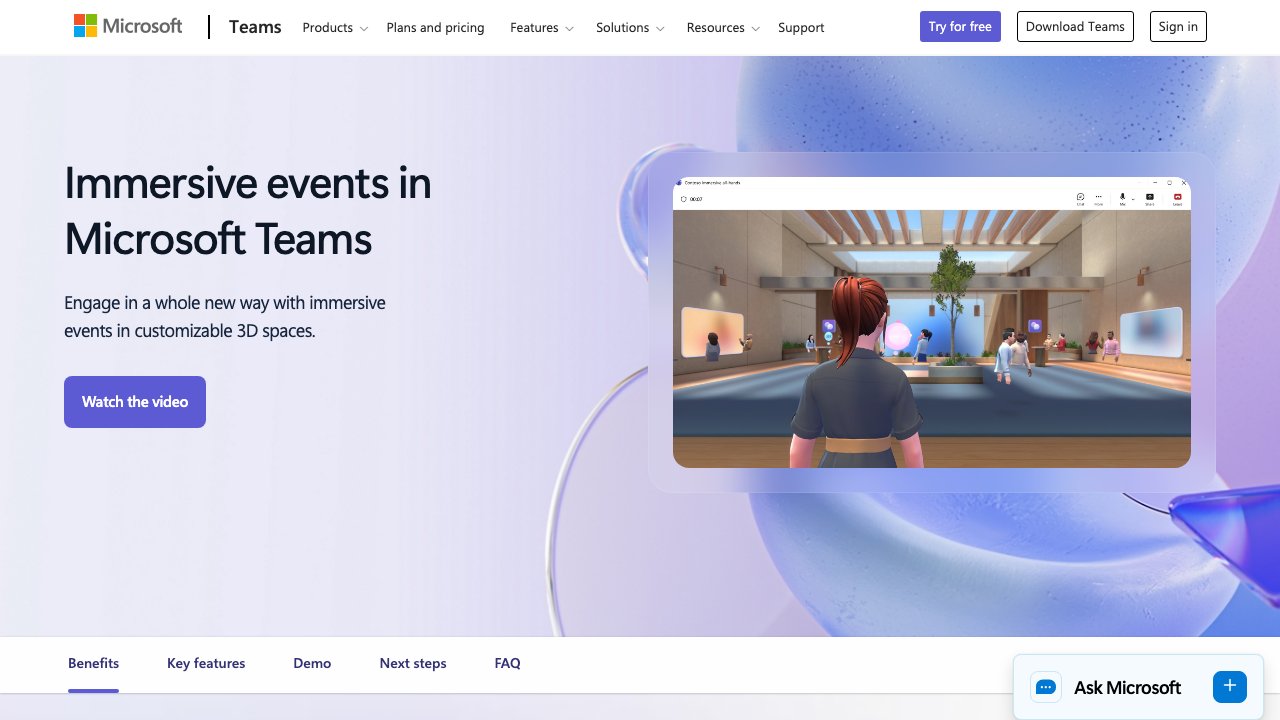This screenshot has width=1280, height=720.
Task: Click the Microsoft logo
Action: pyautogui.click(x=127, y=26)
